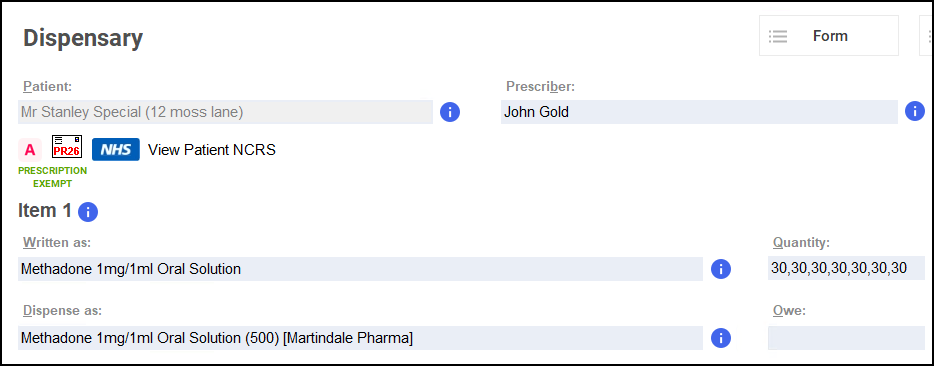This screenshot has width=934, height=366.
Task: Open the Form button
Action: [x=829, y=36]
